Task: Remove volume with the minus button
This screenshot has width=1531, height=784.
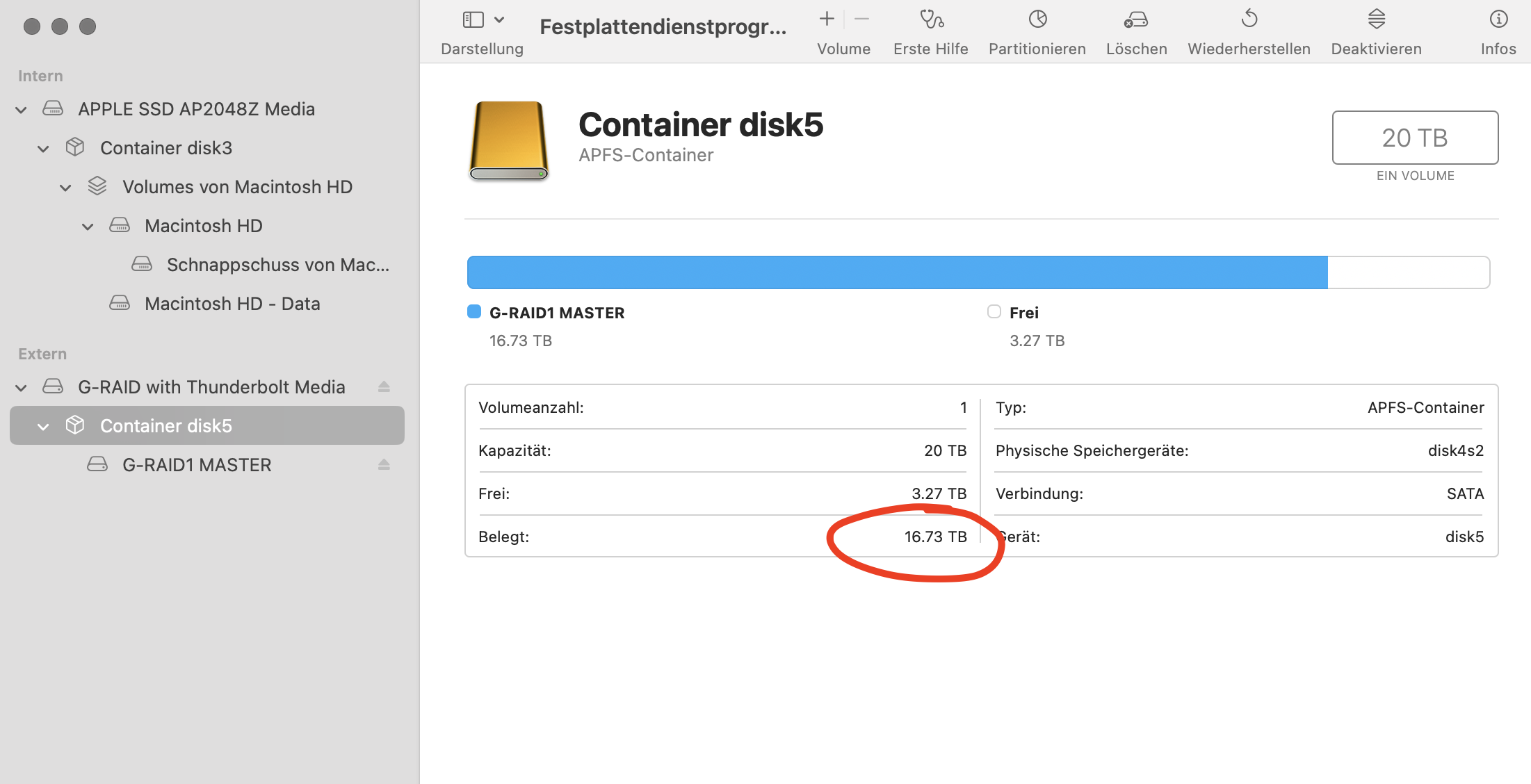Action: tap(861, 19)
